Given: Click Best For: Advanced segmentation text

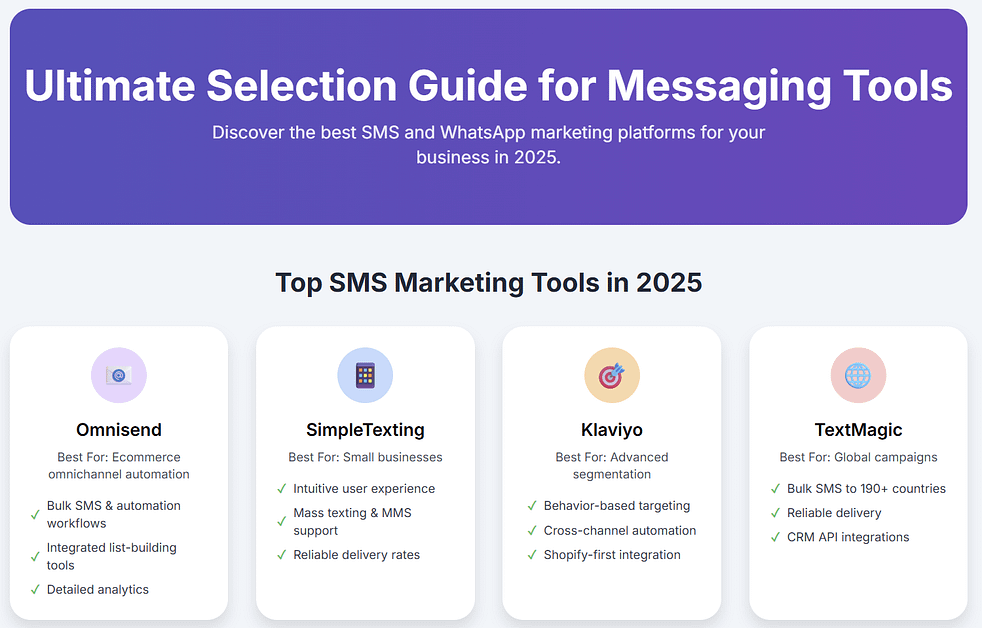Looking at the screenshot, I should pyautogui.click(x=612, y=466).
